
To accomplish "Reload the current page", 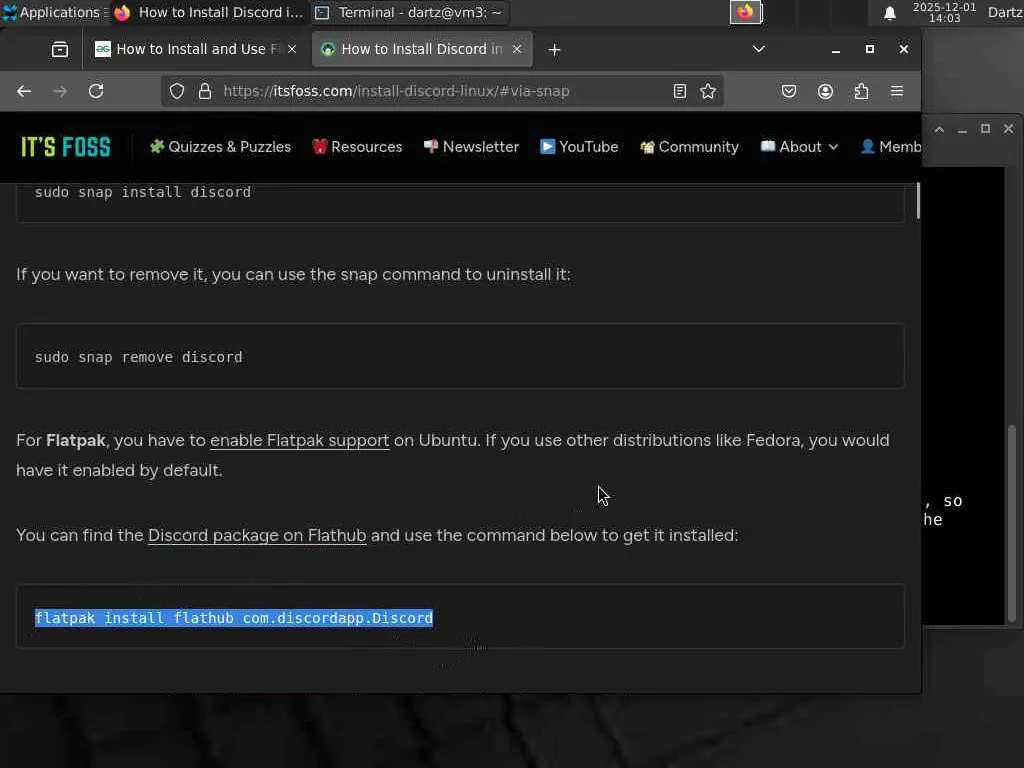I will tap(96, 91).
